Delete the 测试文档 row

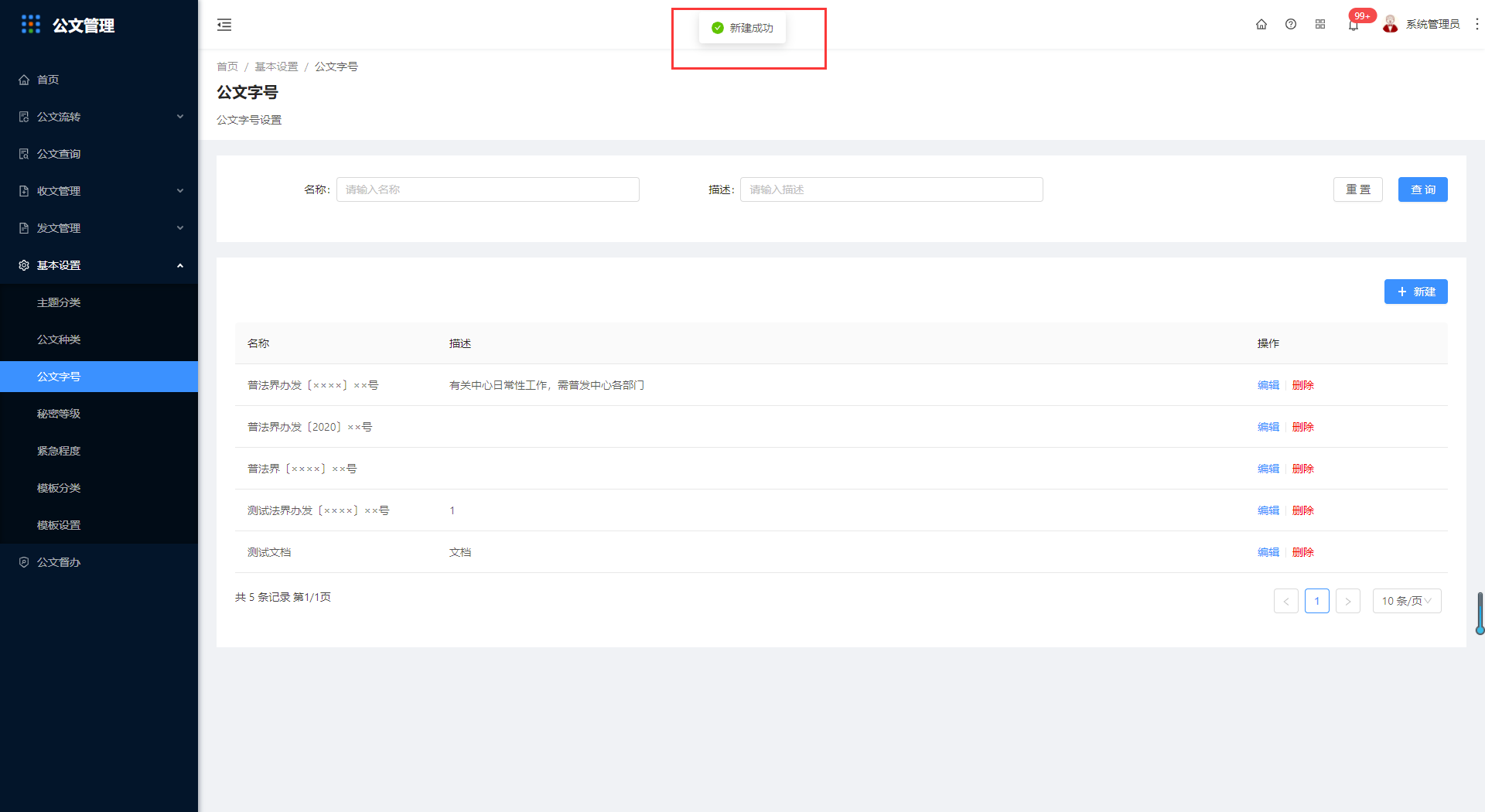[x=1303, y=552]
